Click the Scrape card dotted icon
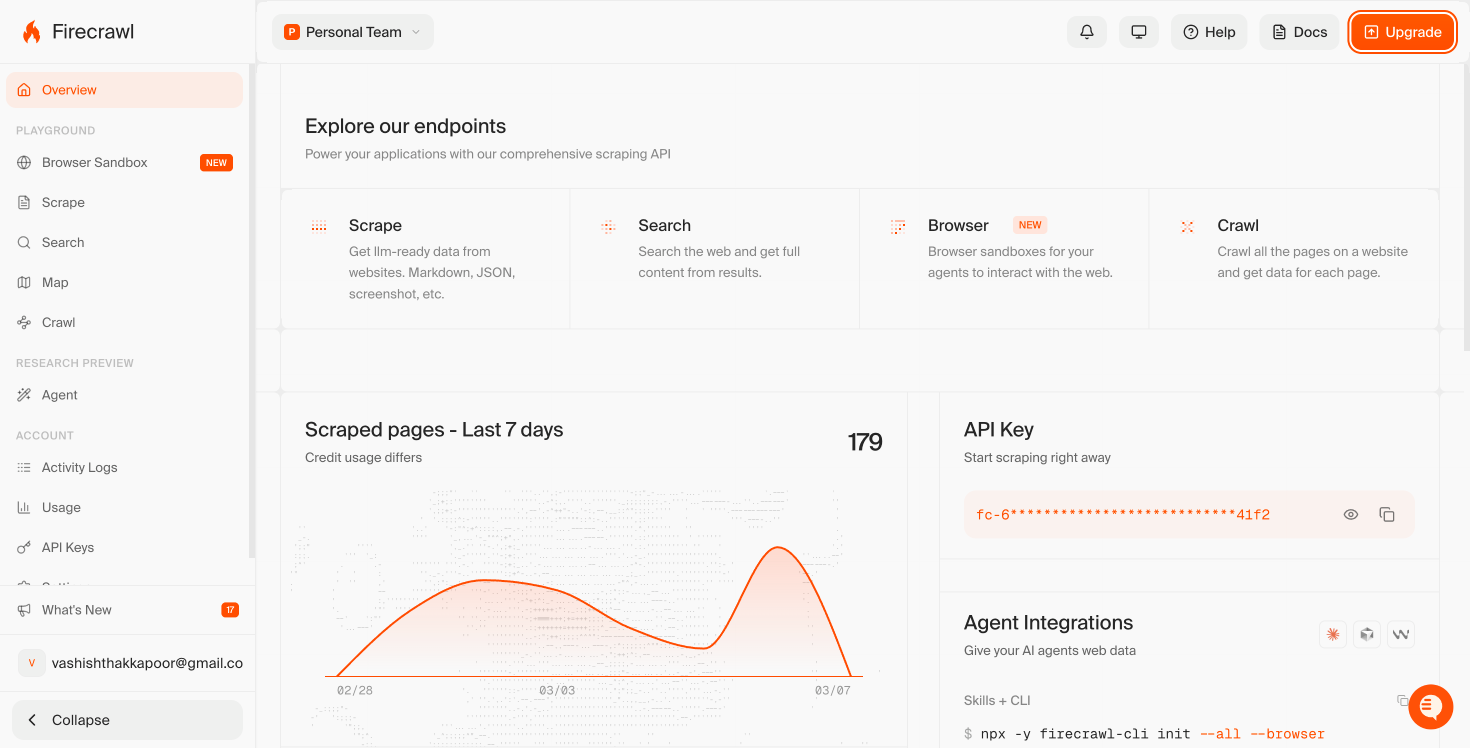 point(319,227)
